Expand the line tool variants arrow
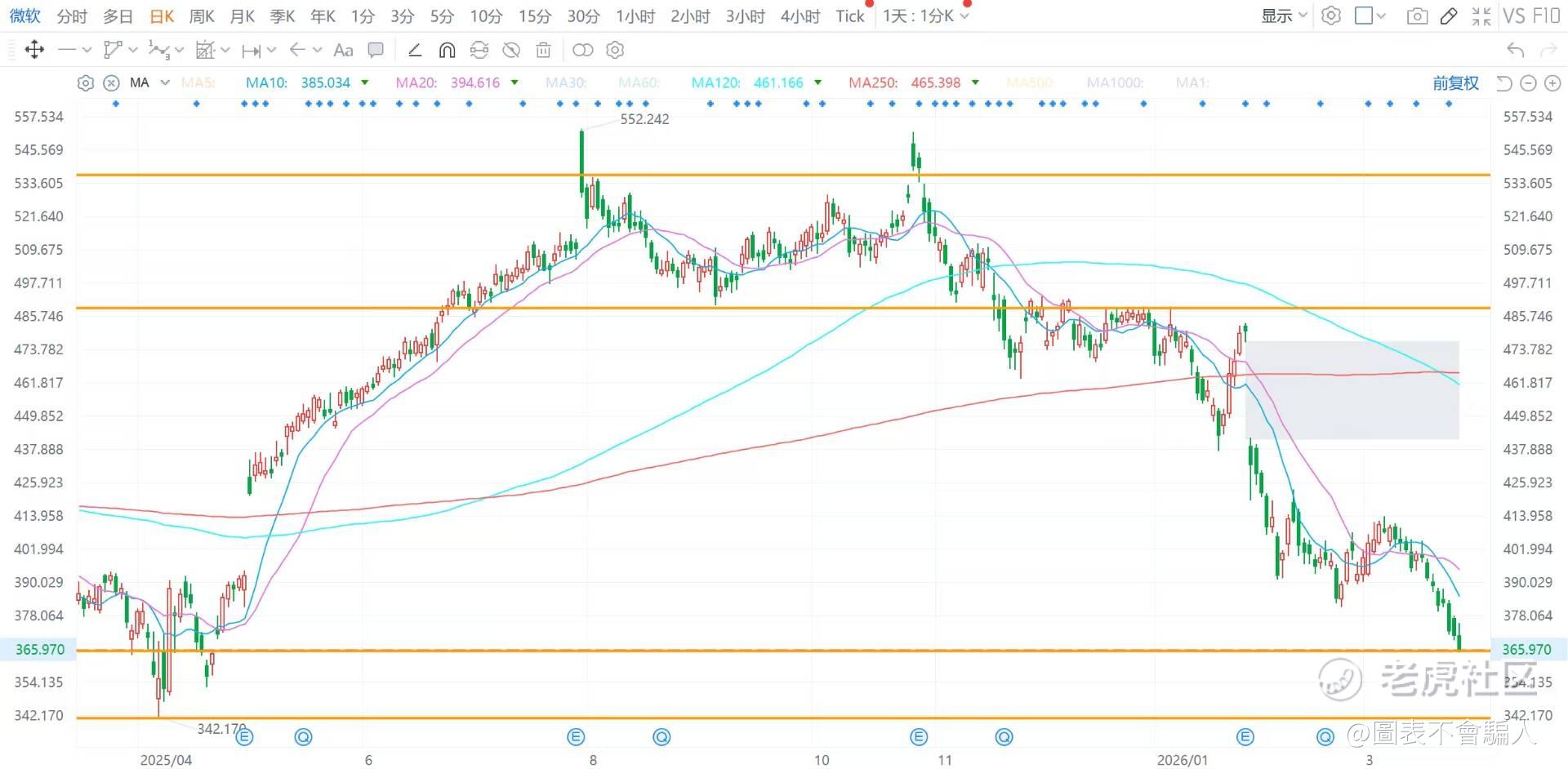 pos(87,50)
